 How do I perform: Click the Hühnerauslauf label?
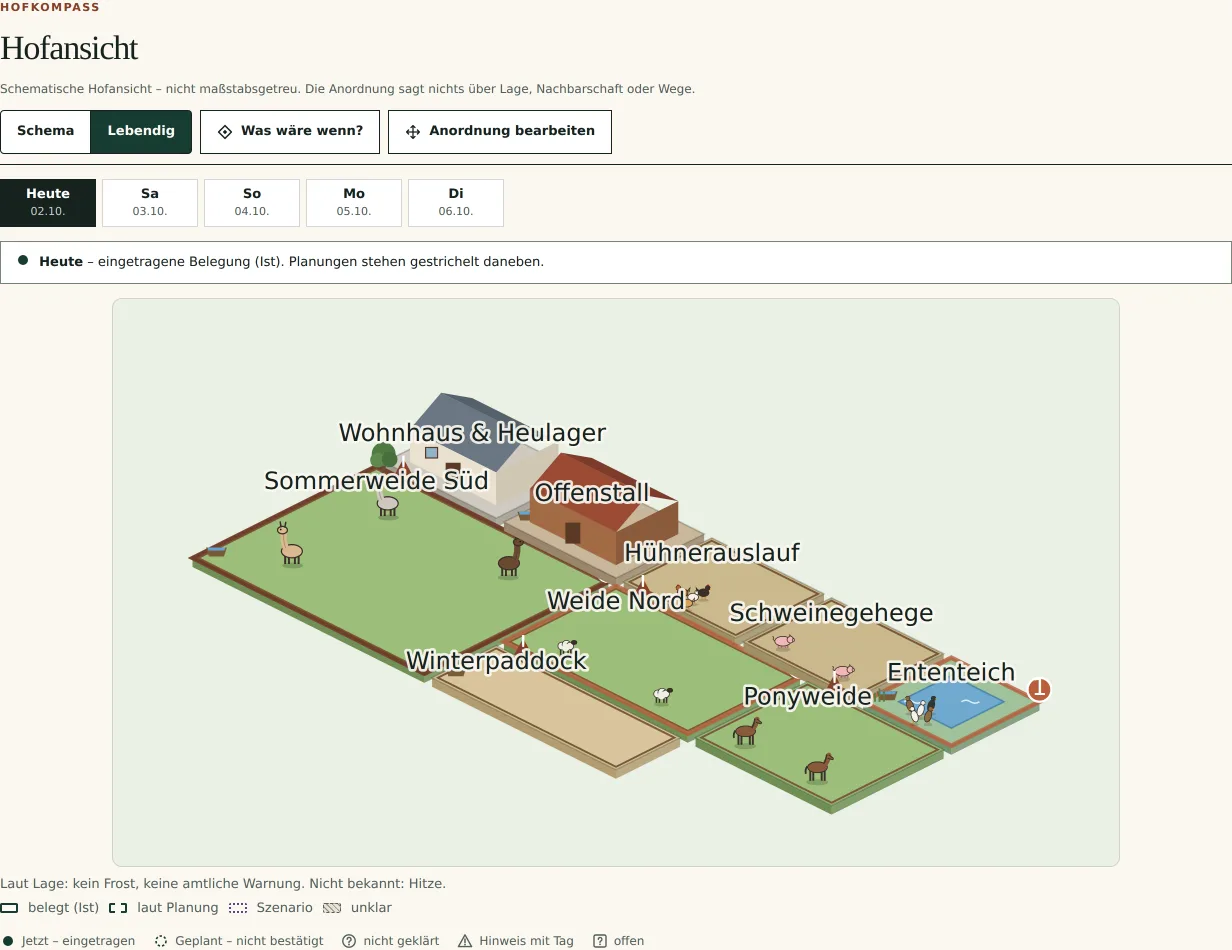coord(712,553)
